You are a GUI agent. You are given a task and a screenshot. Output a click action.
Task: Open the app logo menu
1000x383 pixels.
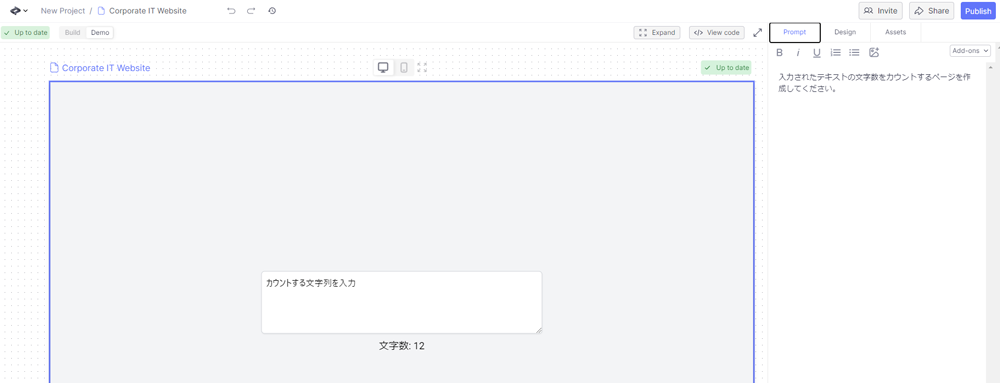point(18,11)
